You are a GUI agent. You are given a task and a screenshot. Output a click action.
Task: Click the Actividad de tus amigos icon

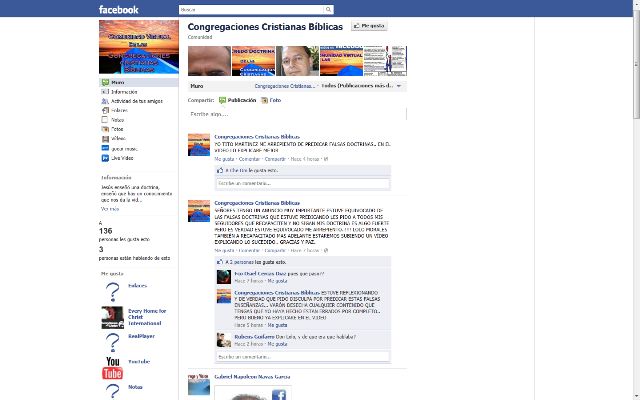point(105,101)
